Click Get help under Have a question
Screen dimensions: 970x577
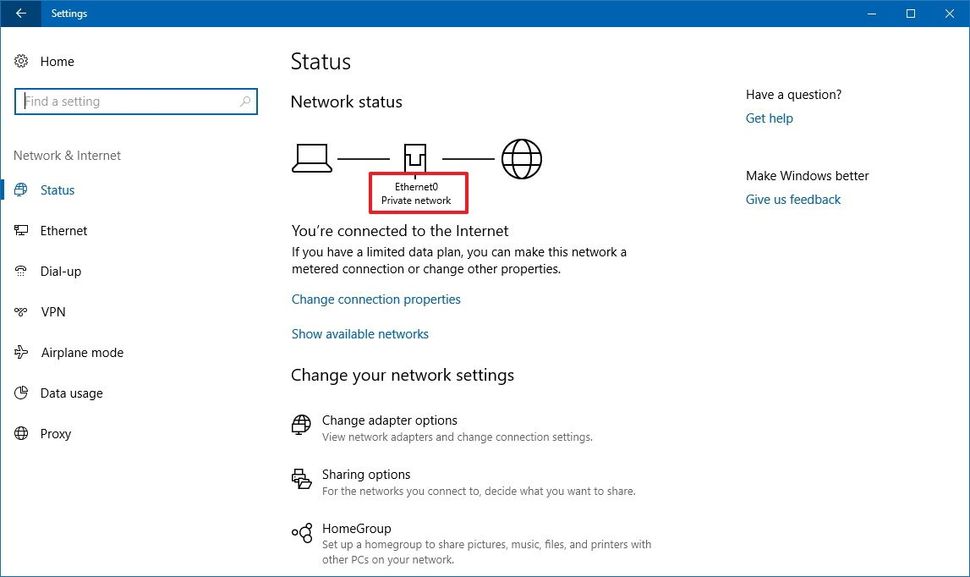coord(769,118)
